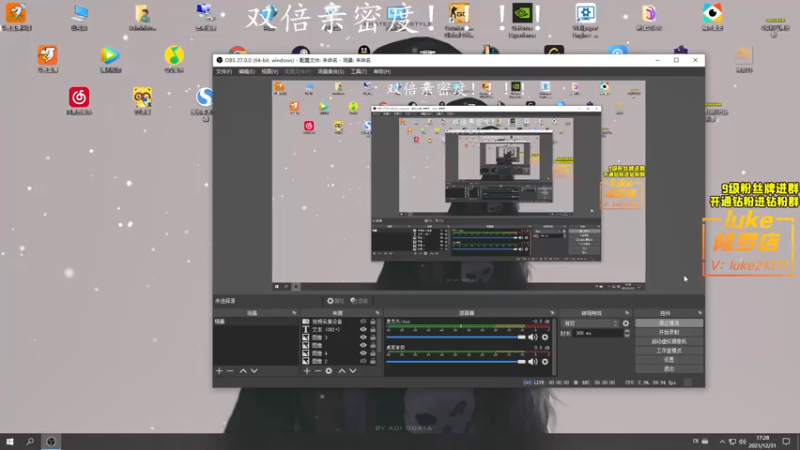Screen dimensions: 800x450
Task: Open the 麦克风/Aux audio settings gear
Action: coord(545,337)
